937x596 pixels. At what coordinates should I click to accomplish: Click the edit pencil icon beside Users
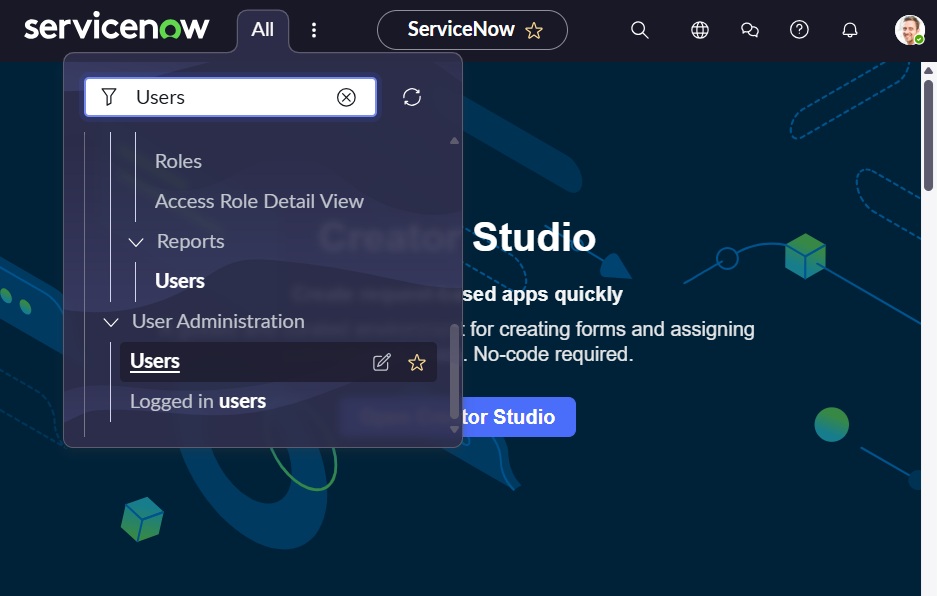(x=381, y=362)
